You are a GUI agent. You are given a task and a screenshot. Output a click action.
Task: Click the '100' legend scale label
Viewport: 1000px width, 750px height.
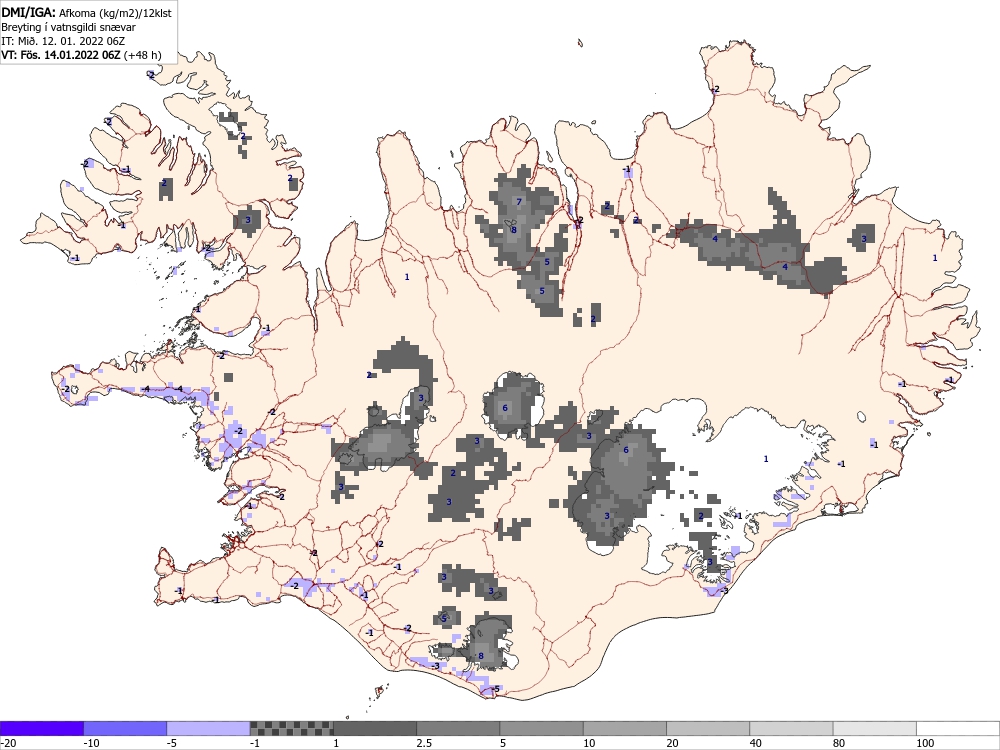coord(925,743)
